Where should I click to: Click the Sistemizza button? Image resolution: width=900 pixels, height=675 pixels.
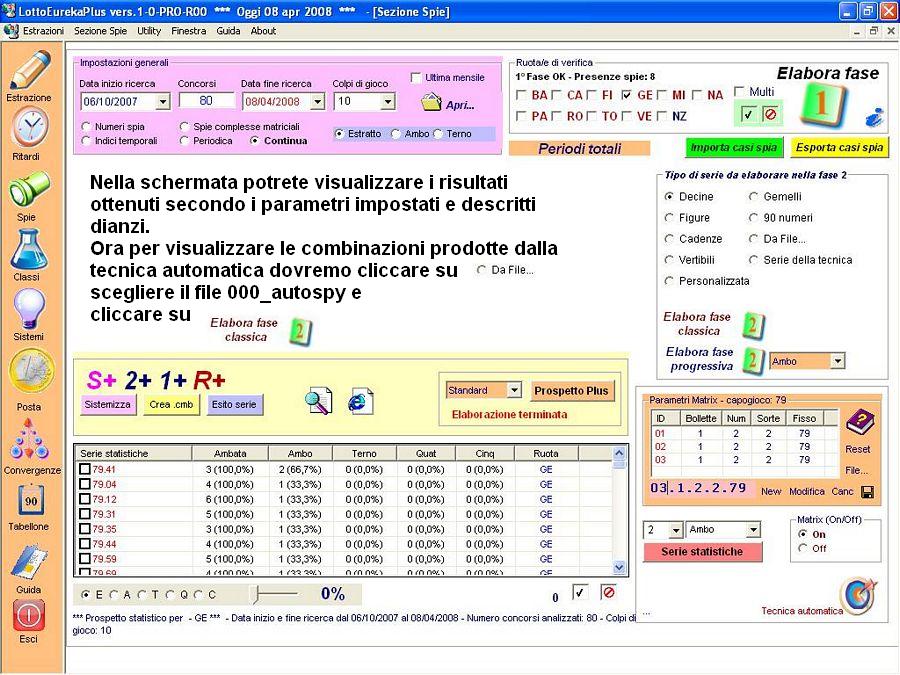pyautogui.click(x=108, y=405)
